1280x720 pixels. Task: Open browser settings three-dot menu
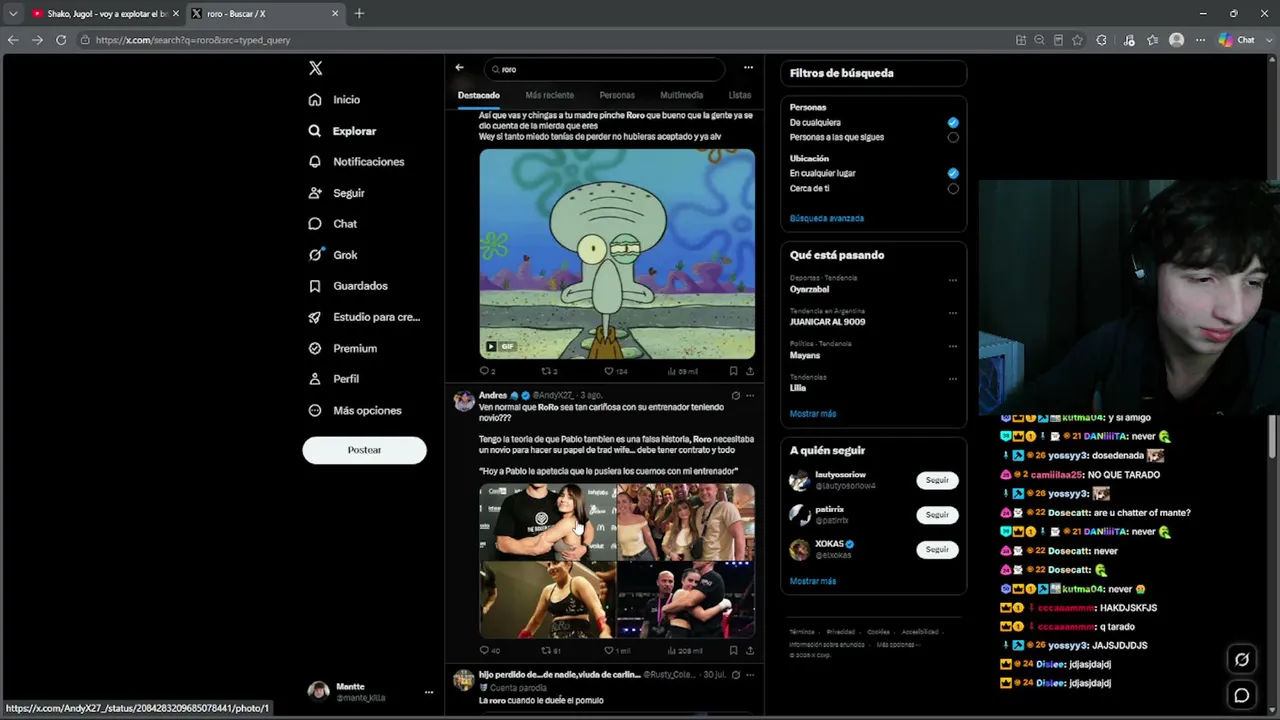pyautogui.click(x=1200, y=40)
